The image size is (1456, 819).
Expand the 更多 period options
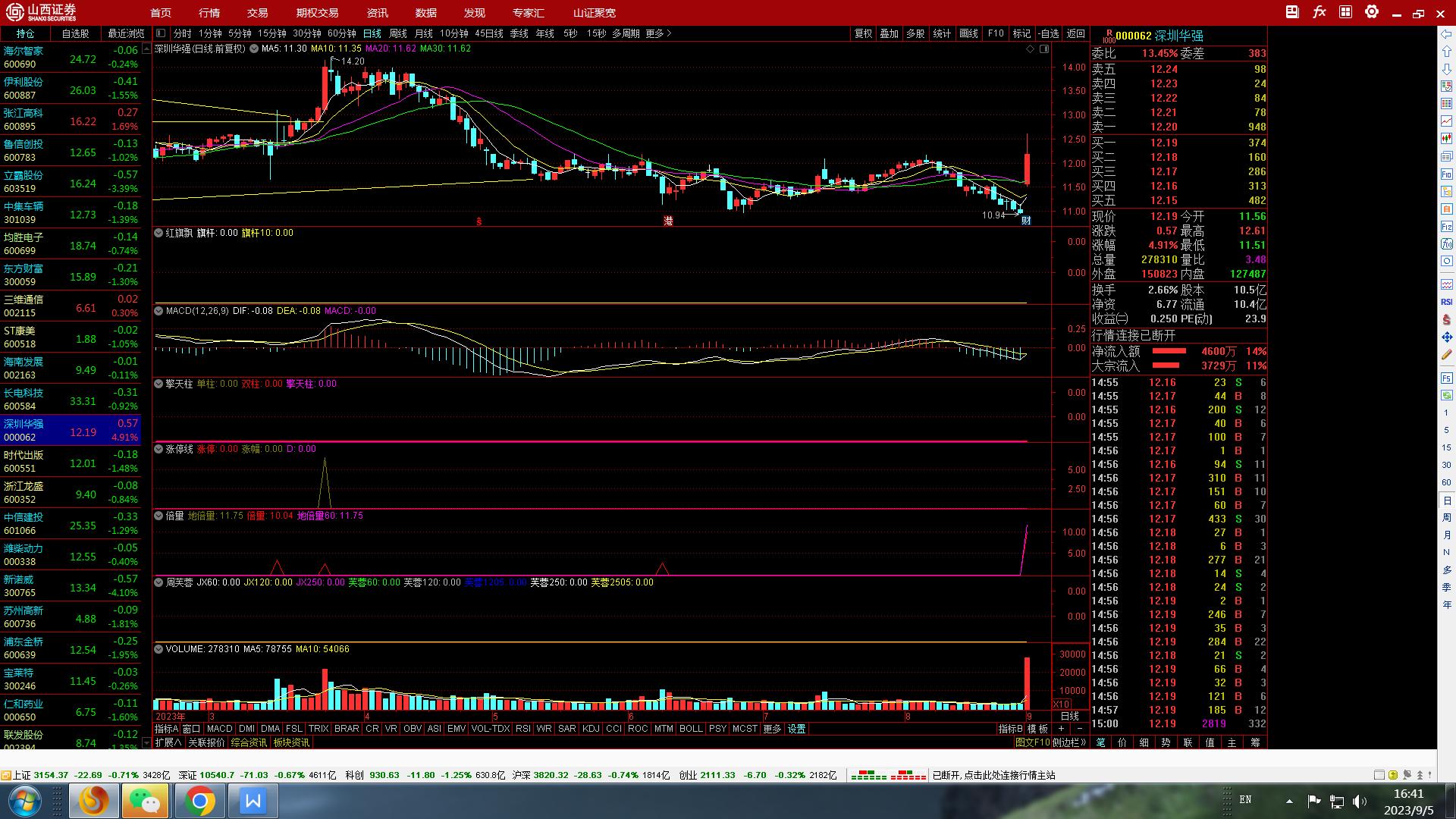(658, 33)
